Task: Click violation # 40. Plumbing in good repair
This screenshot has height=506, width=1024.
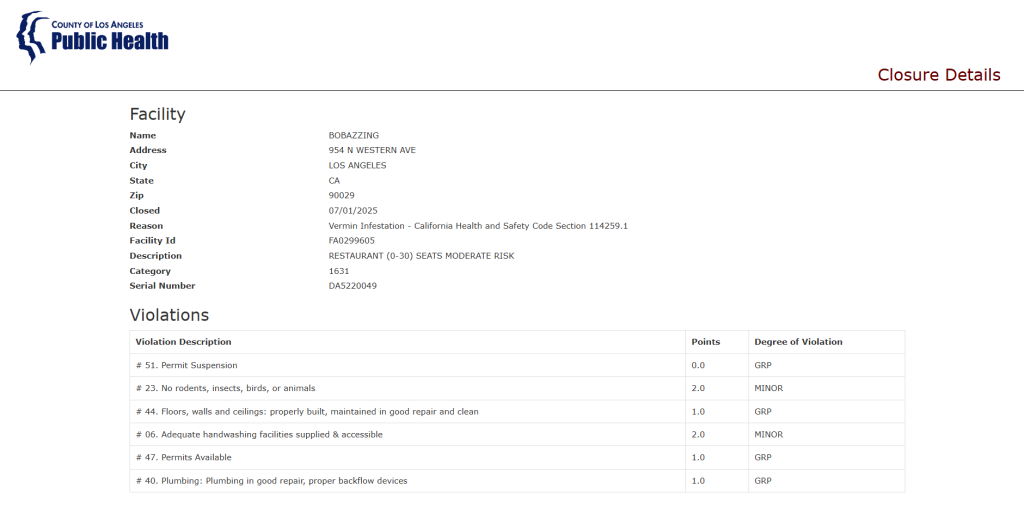Action: click(271, 481)
